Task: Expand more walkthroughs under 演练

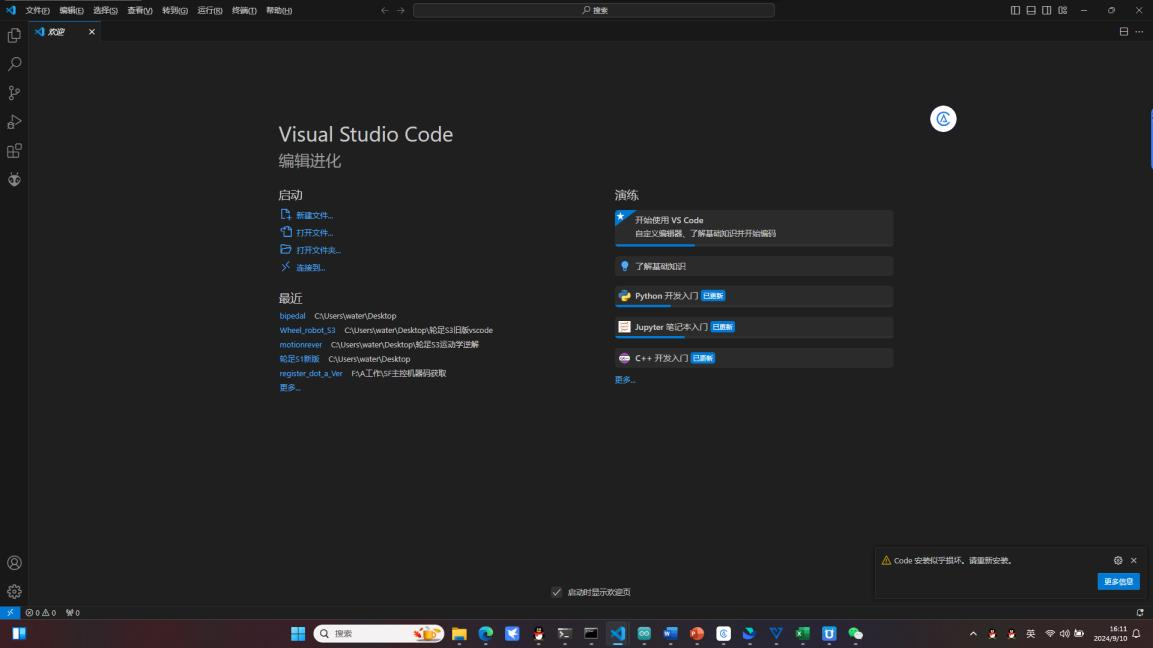Action: [x=624, y=380]
